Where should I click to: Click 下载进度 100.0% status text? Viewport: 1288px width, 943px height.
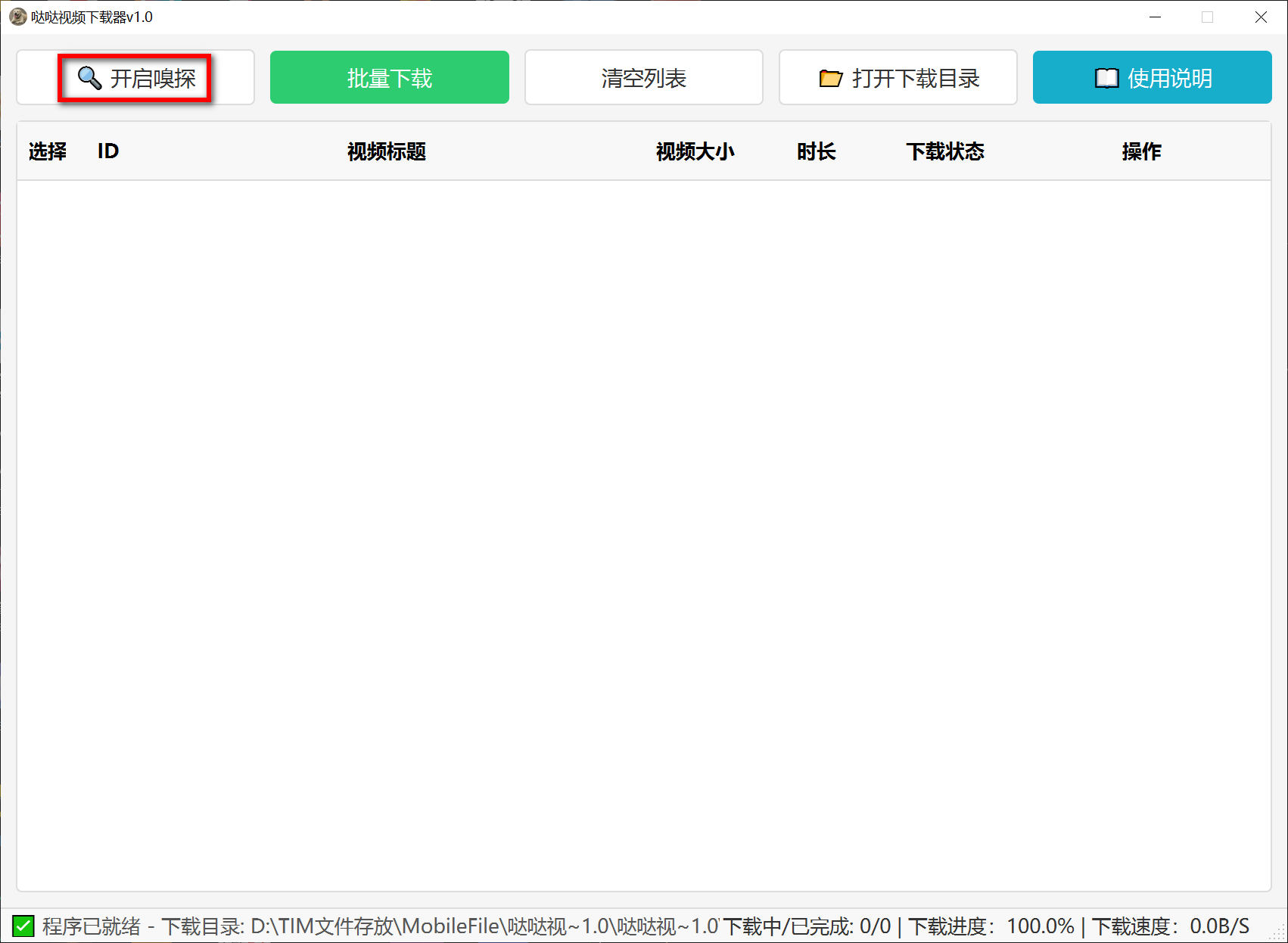pos(991,926)
